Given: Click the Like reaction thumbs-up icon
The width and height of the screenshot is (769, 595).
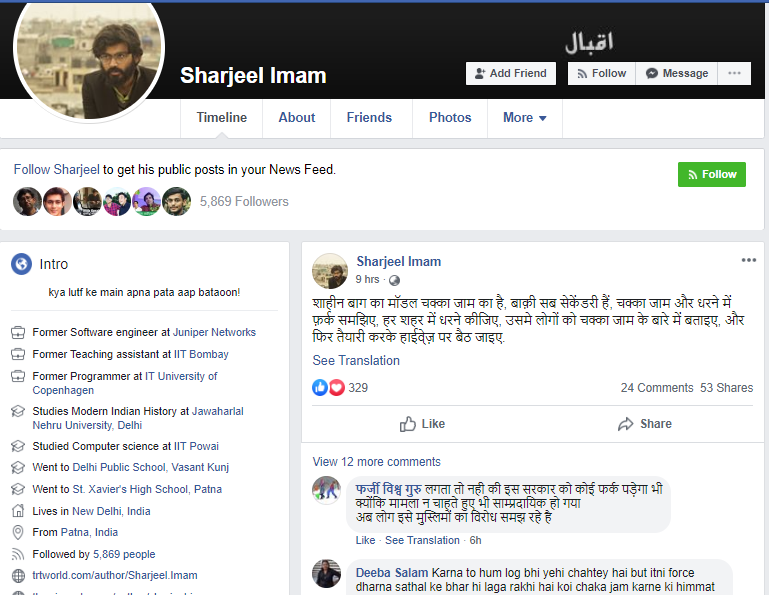Looking at the screenshot, I should pos(319,388).
